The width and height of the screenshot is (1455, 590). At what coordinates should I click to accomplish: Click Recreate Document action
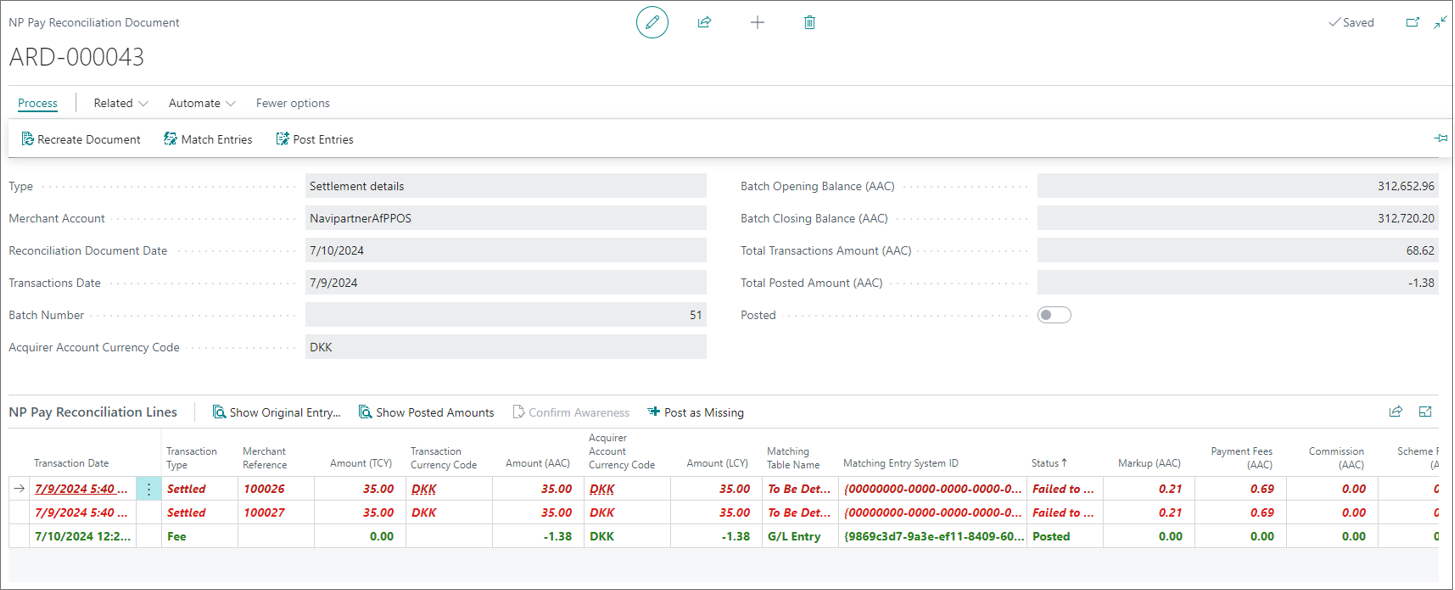coord(81,139)
